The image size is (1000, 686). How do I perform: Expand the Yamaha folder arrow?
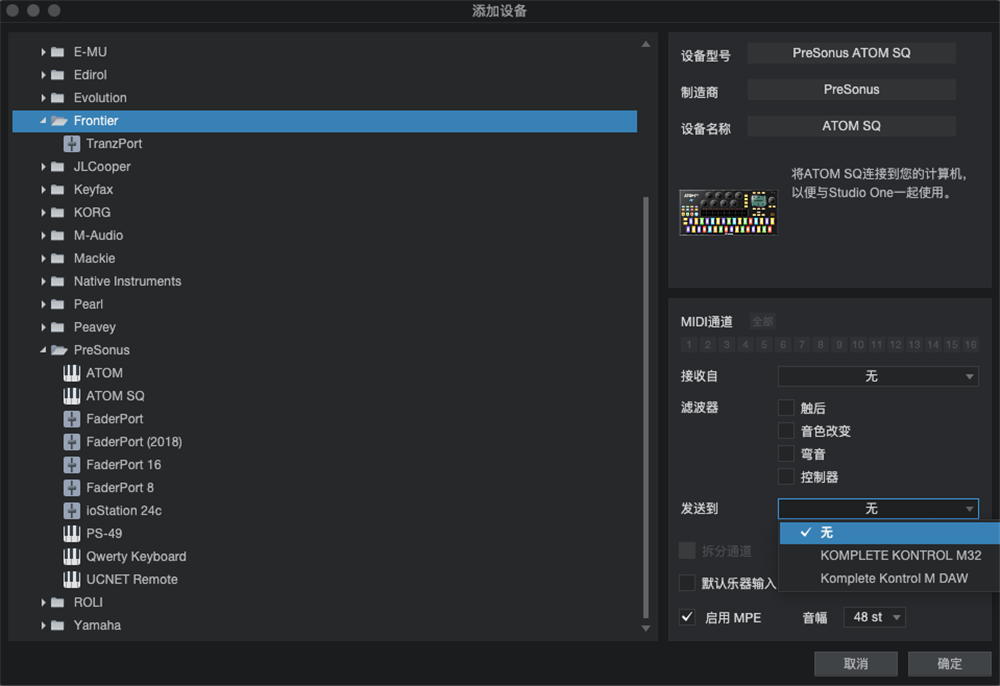pyautogui.click(x=43, y=625)
